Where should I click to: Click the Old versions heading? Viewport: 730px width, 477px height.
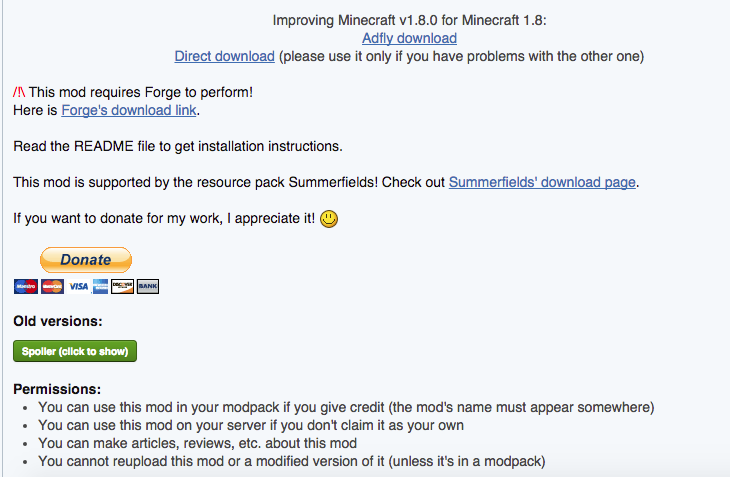58,321
